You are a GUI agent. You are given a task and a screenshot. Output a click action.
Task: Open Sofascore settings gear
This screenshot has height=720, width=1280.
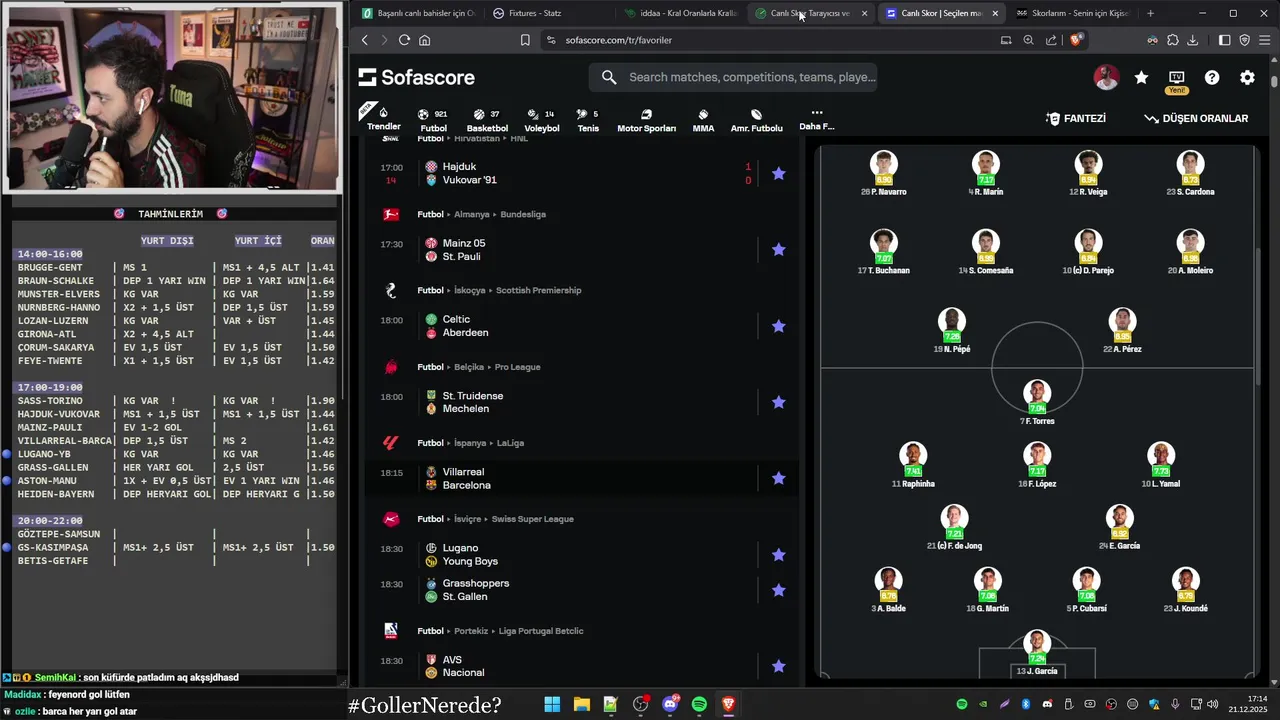click(x=1247, y=77)
